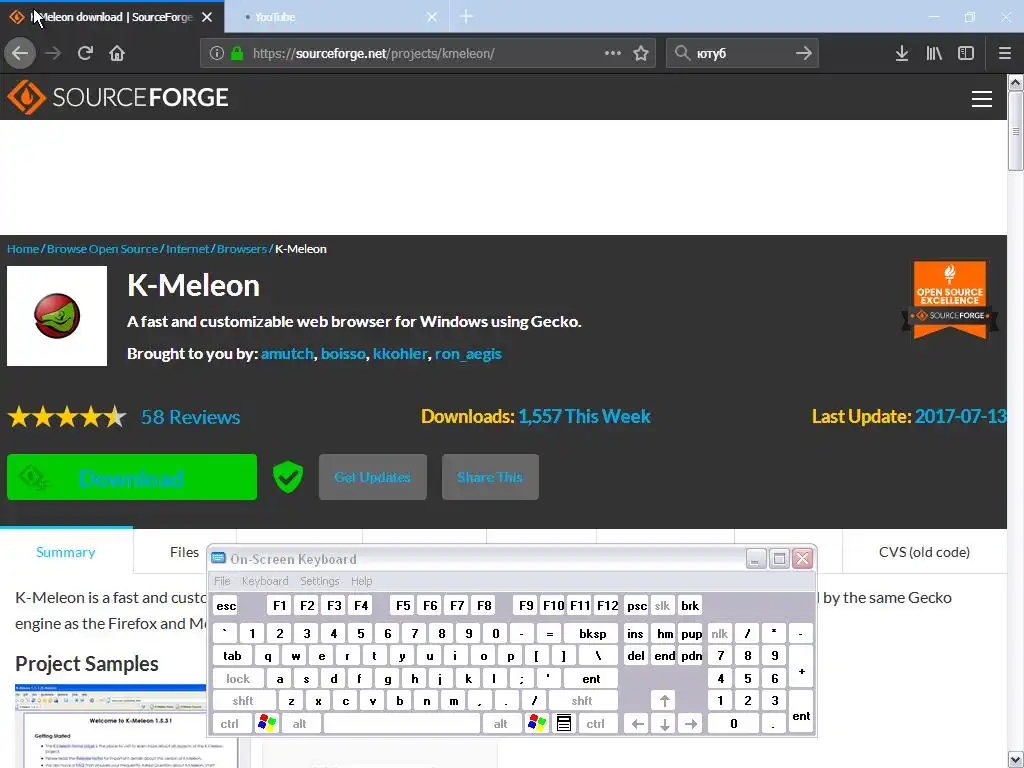Show site information icon in address bar

click(217, 53)
